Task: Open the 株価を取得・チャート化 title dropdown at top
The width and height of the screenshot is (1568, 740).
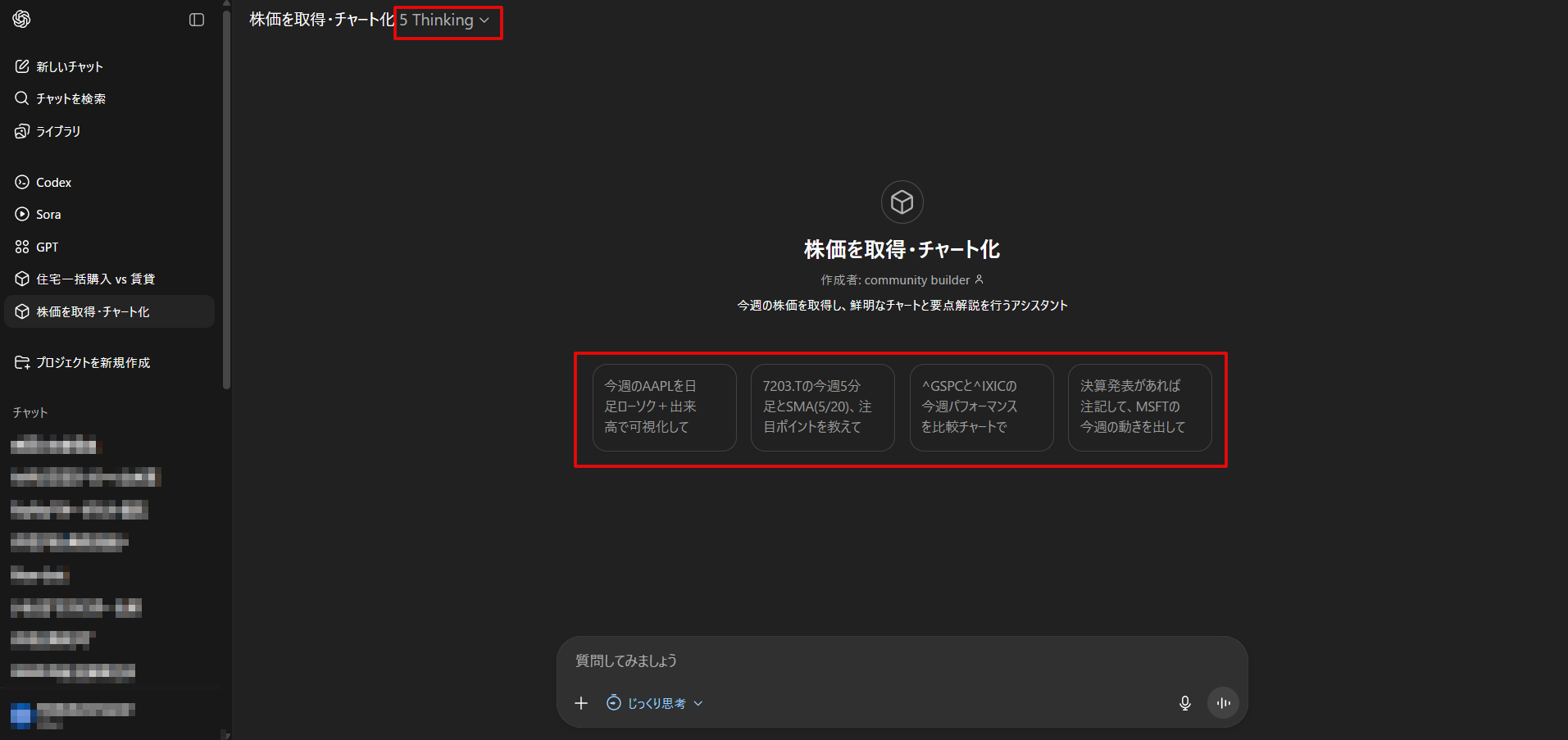Action: 321,20
